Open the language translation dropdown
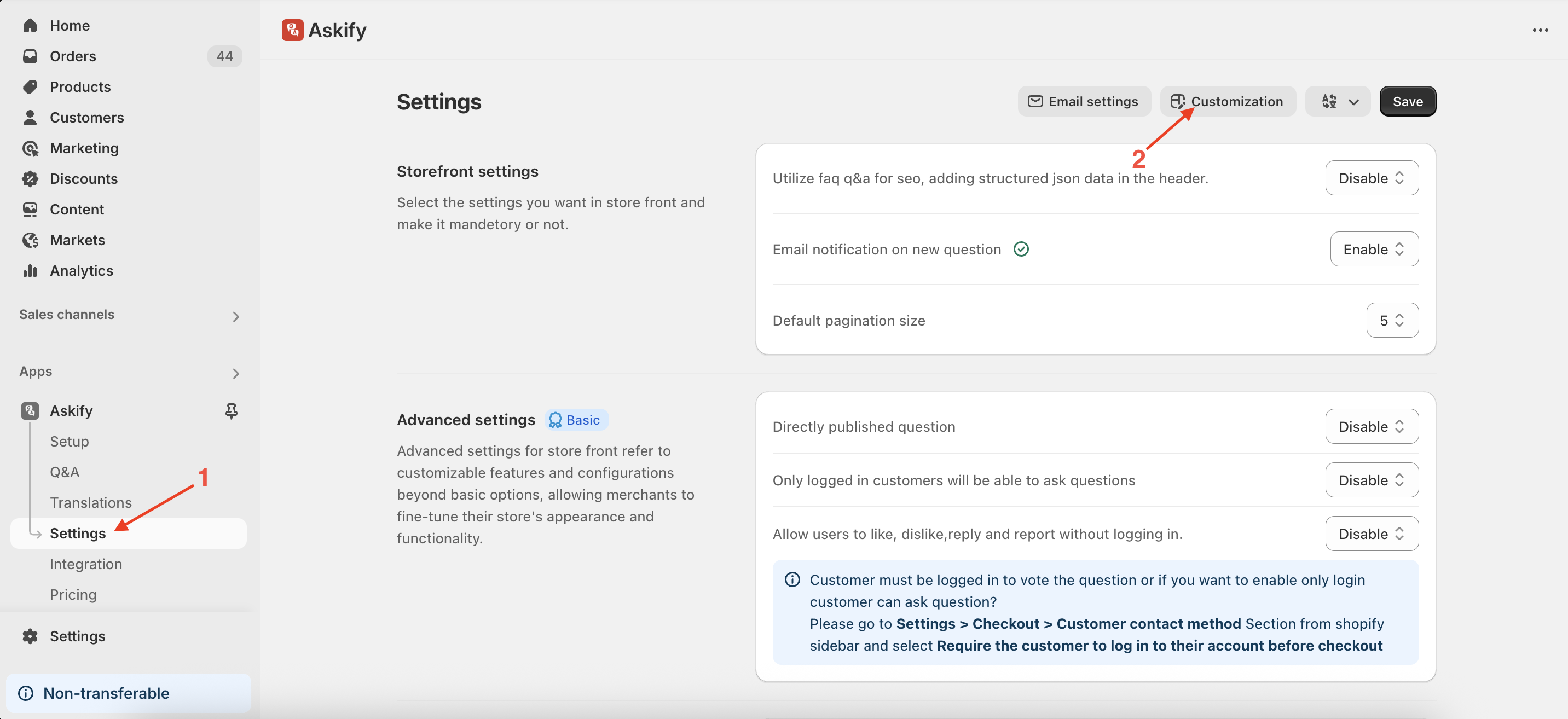This screenshot has width=1568, height=719. [x=1337, y=101]
